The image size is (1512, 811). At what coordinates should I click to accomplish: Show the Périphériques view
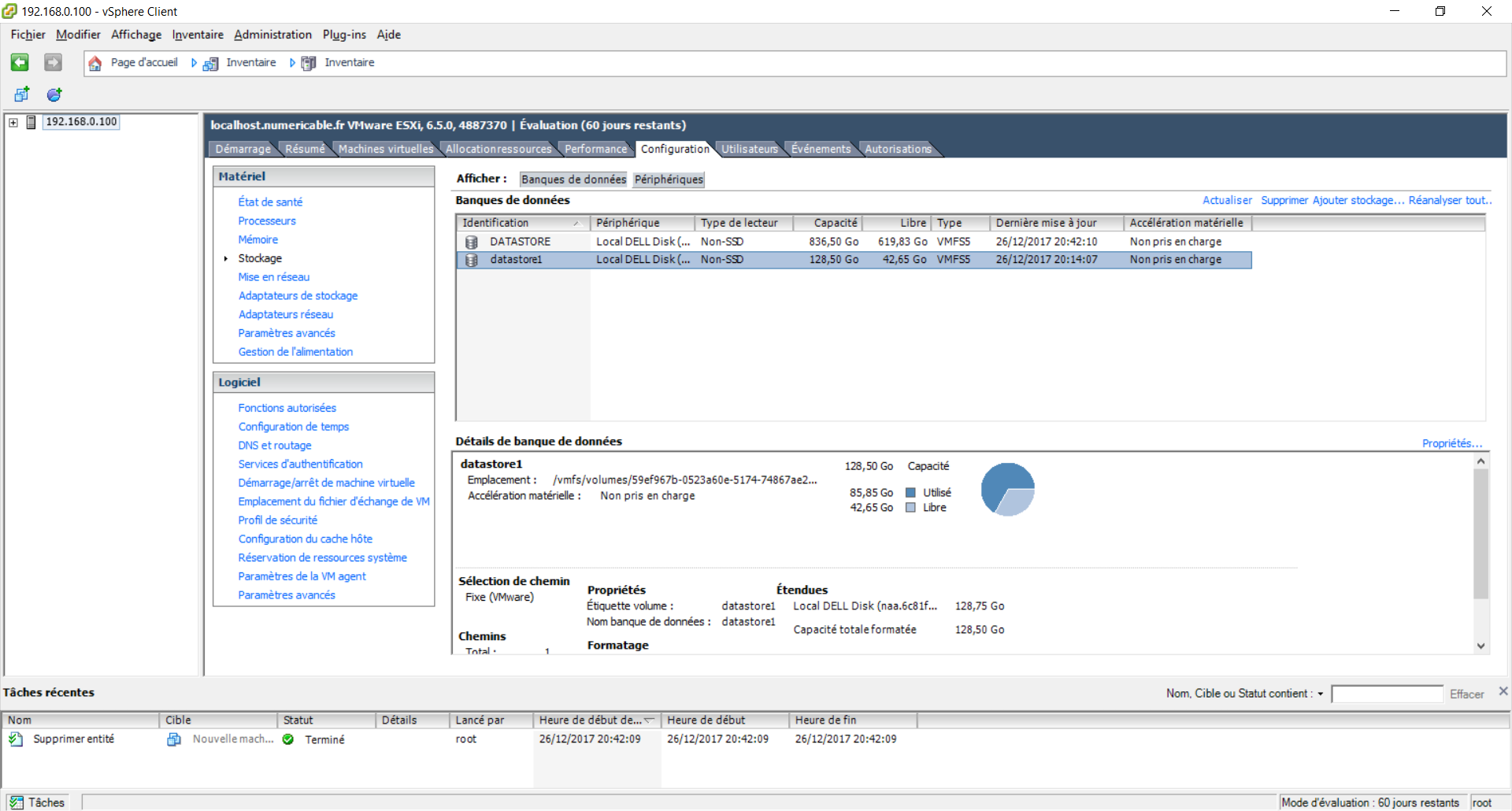click(669, 180)
